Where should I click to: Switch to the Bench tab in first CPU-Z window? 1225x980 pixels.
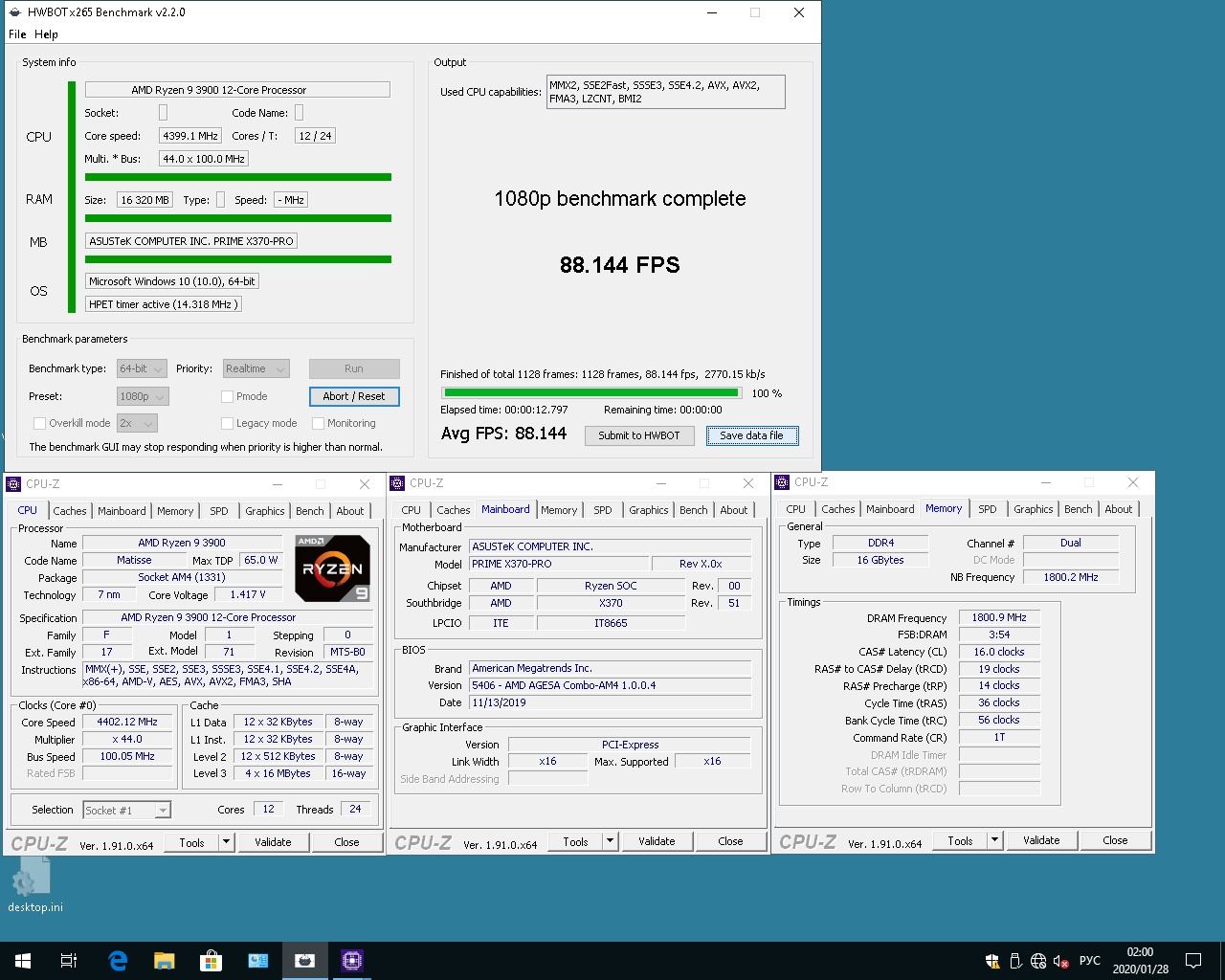[x=309, y=511]
